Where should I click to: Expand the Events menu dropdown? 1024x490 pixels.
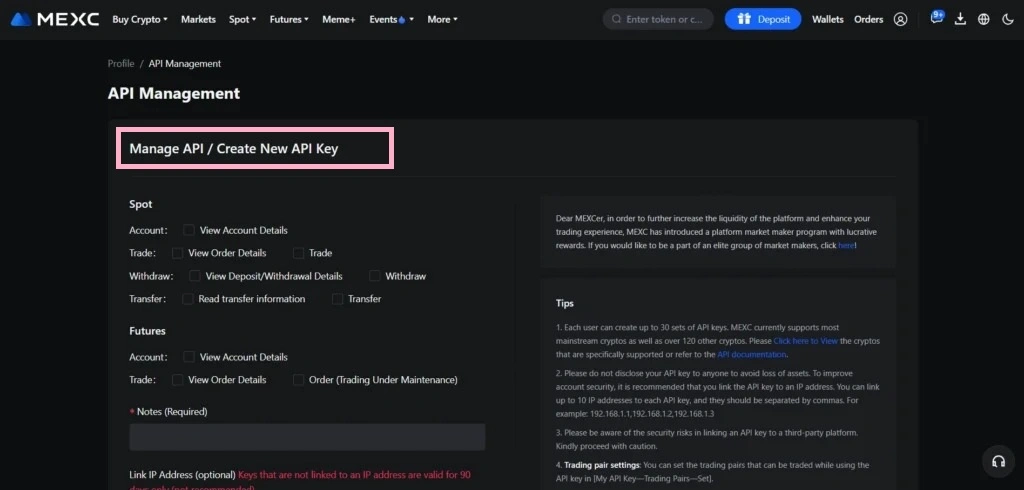(x=391, y=20)
